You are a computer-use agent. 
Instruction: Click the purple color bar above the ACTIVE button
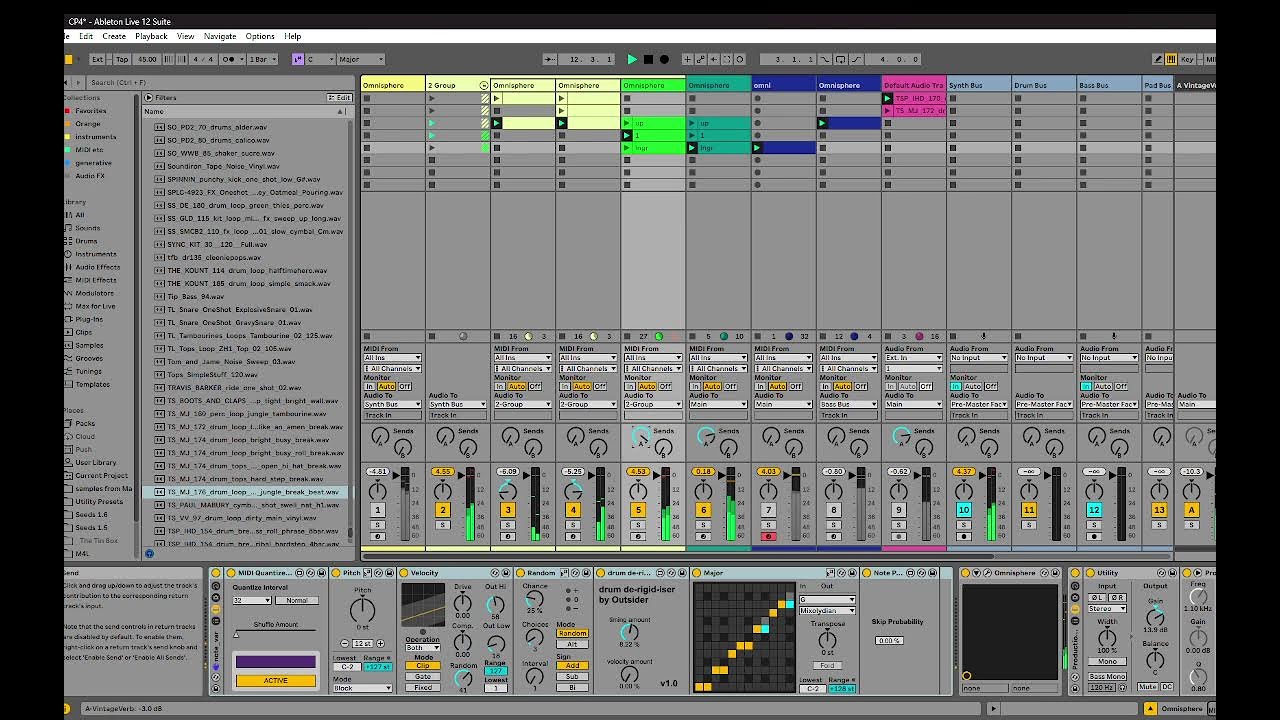[x=275, y=662]
